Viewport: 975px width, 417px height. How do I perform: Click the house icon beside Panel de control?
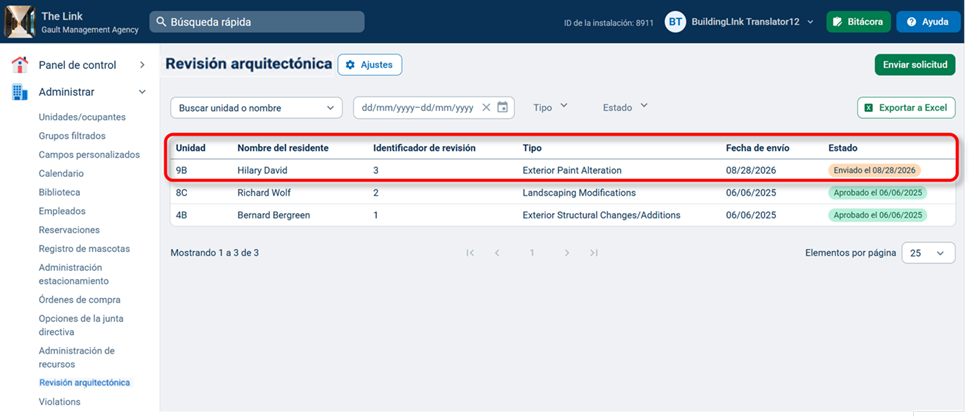(20, 65)
